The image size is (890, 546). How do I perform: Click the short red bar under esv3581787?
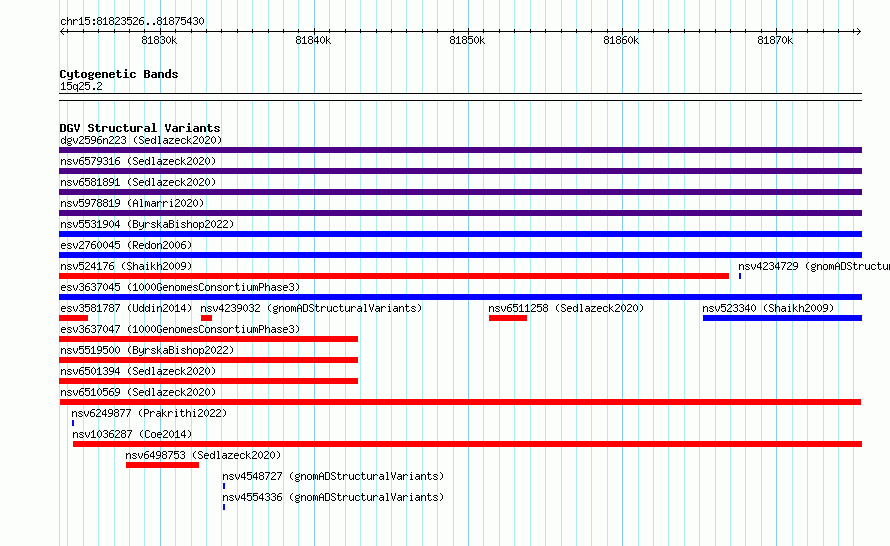tap(73, 318)
